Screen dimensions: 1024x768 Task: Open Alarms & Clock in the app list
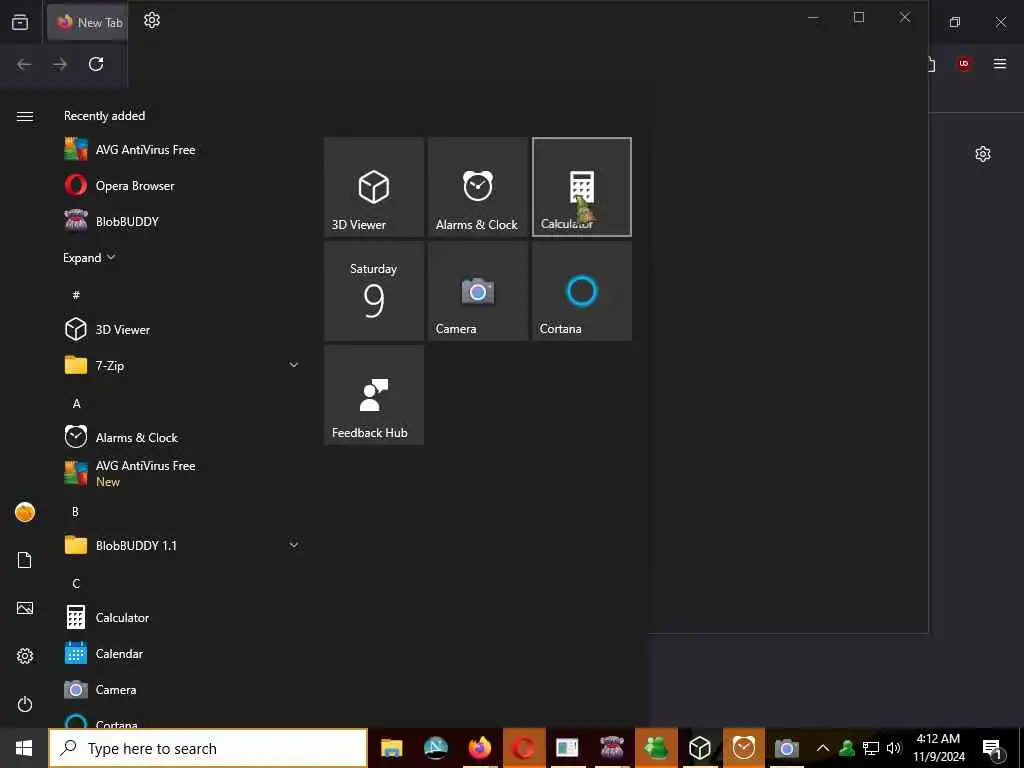pos(182,438)
